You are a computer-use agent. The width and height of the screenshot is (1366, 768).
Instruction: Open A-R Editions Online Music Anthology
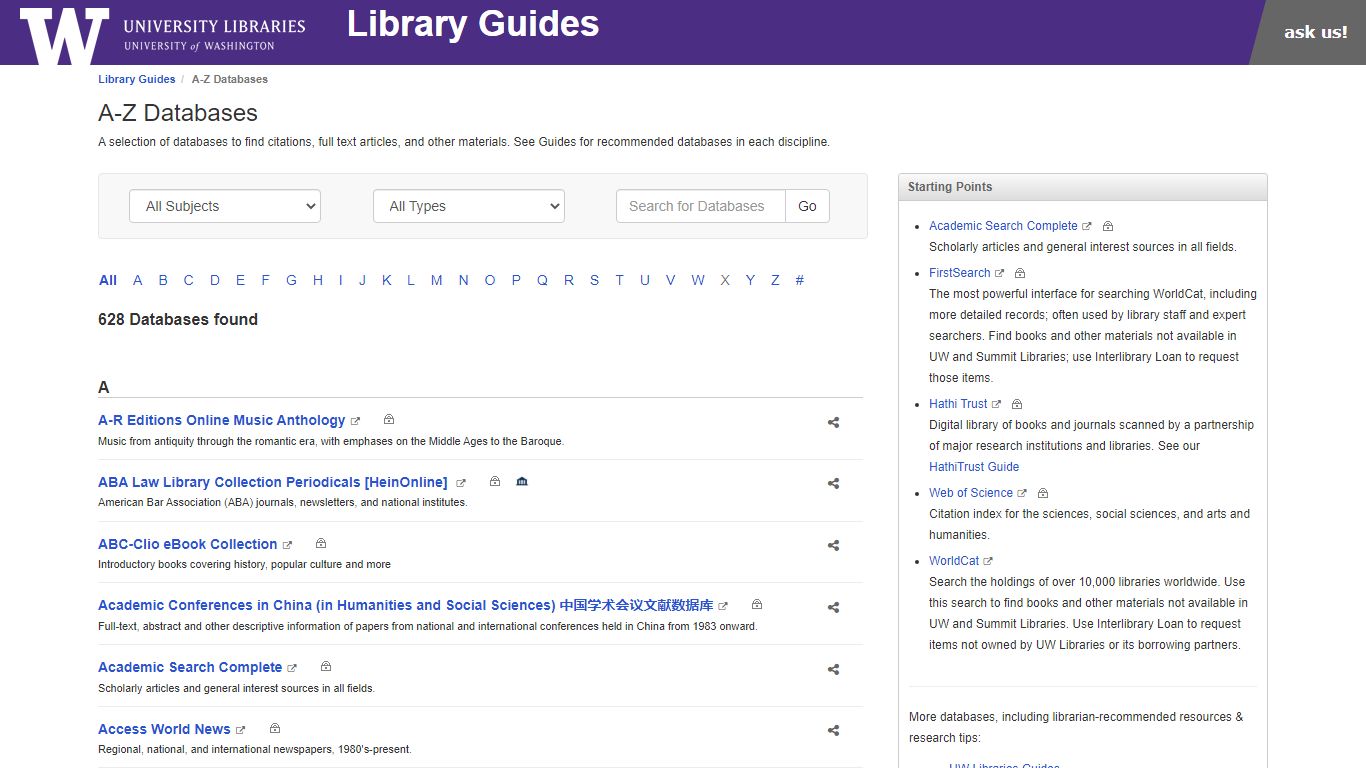[x=222, y=420]
